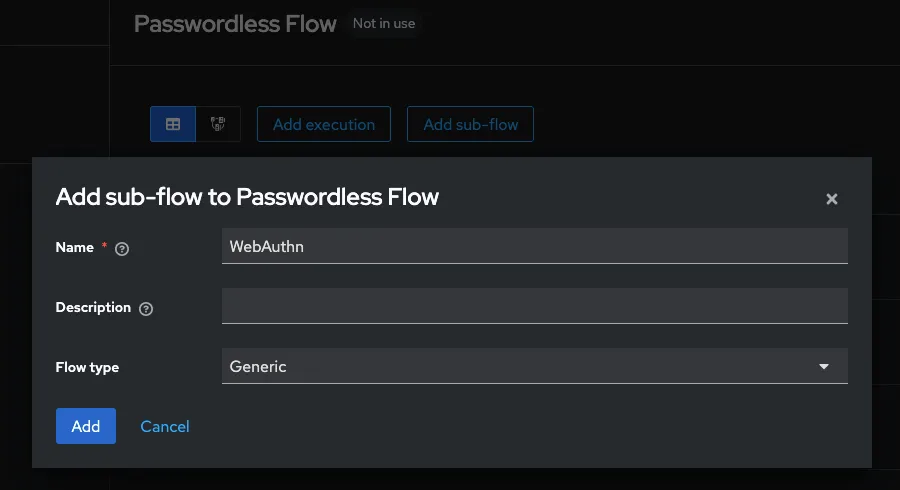The width and height of the screenshot is (900, 490).
Task: Click the Flow type label
Action: tap(87, 367)
